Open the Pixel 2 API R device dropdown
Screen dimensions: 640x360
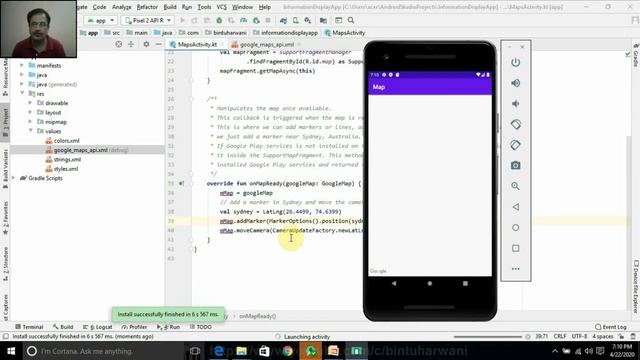coord(149,20)
